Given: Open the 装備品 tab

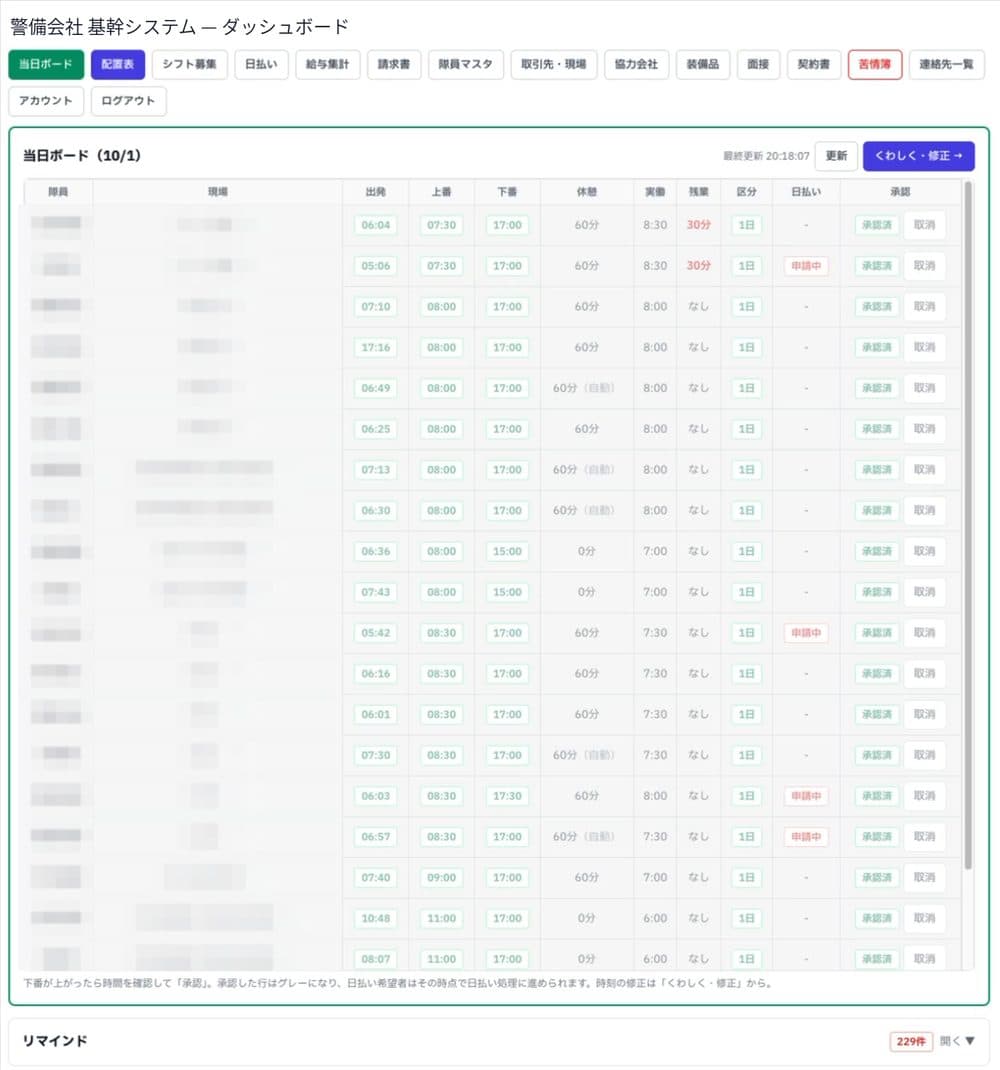Looking at the screenshot, I should pos(702,65).
